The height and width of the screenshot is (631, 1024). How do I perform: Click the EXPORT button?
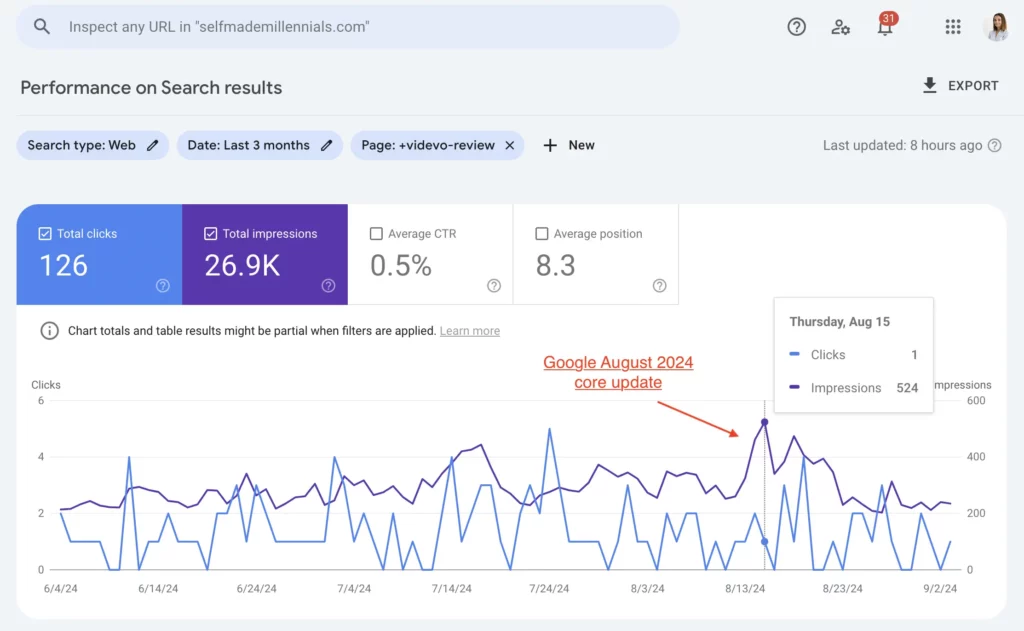point(960,86)
